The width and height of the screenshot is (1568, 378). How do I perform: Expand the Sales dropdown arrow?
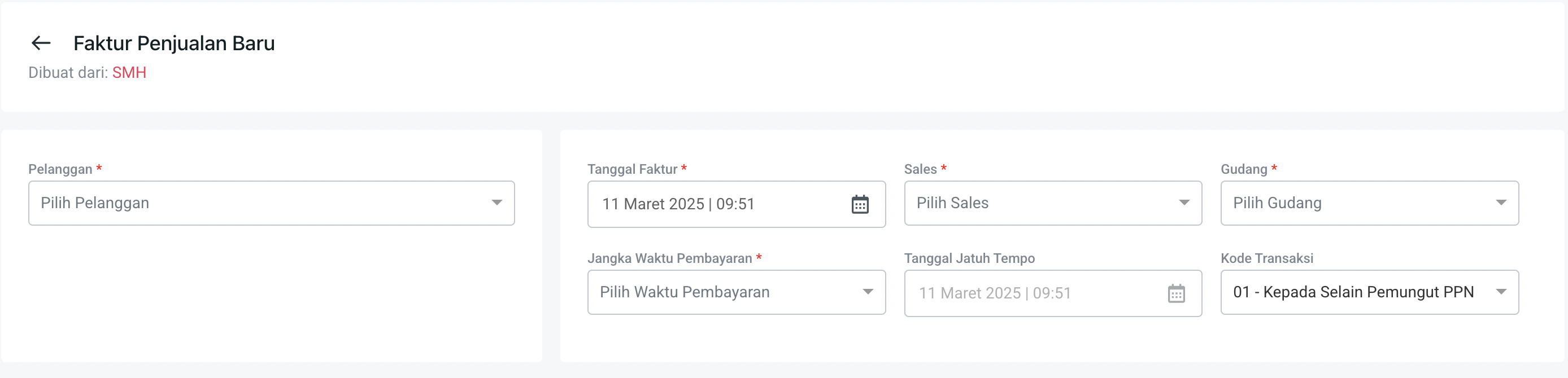click(x=1184, y=203)
